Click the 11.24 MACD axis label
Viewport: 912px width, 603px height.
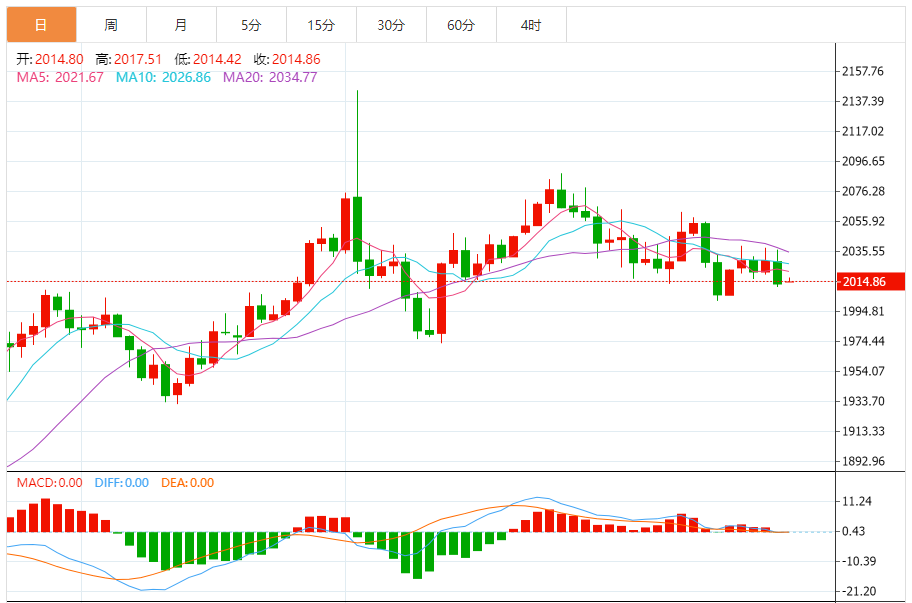coord(857,501)
